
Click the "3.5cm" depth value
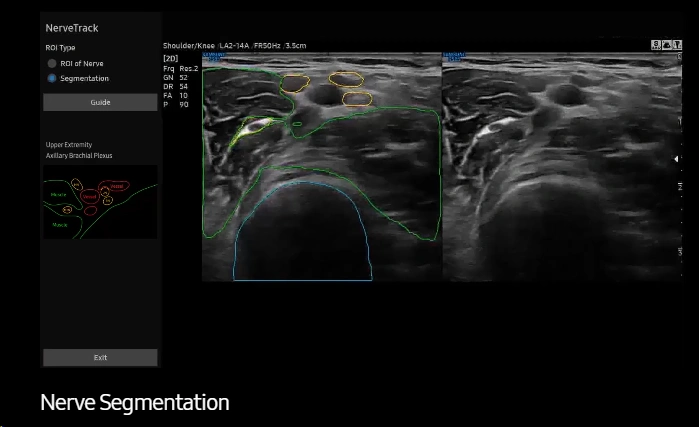[x=296, y=45]
